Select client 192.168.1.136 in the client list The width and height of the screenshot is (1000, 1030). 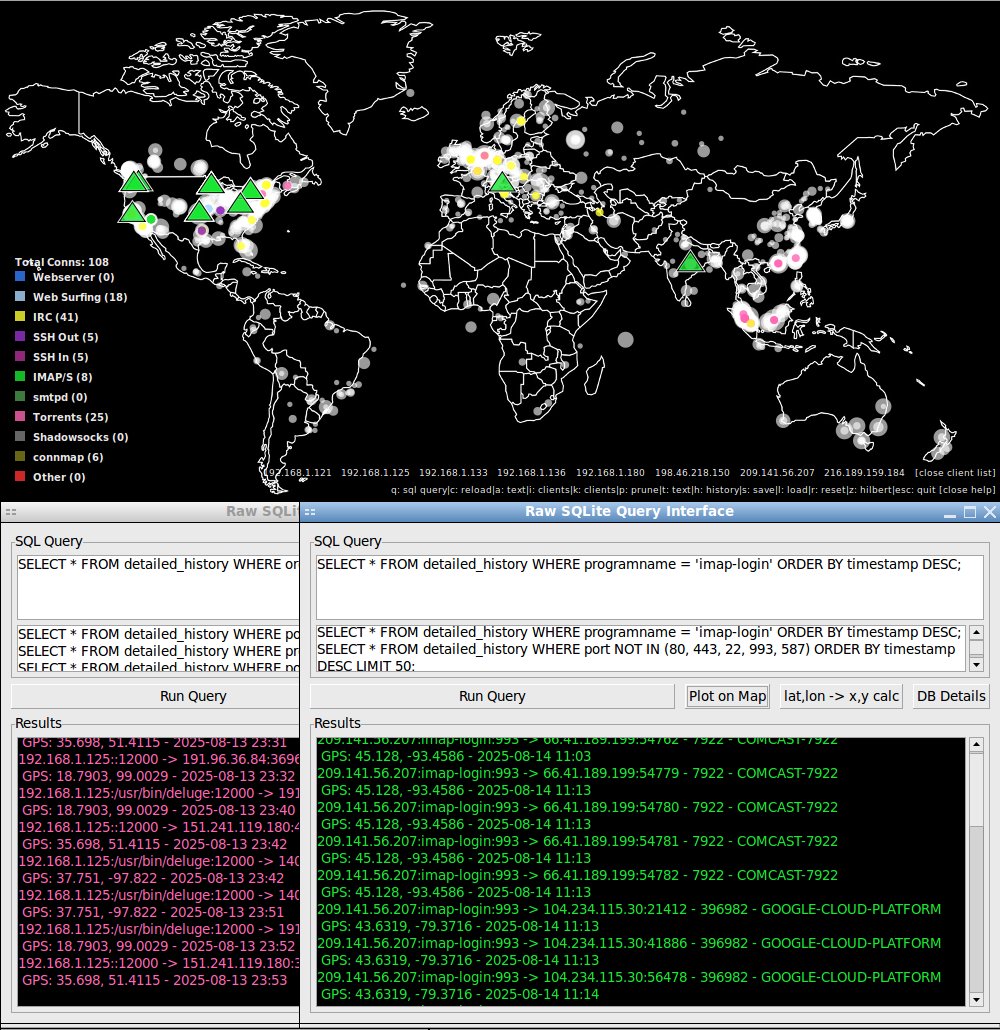tap(531, 473)
